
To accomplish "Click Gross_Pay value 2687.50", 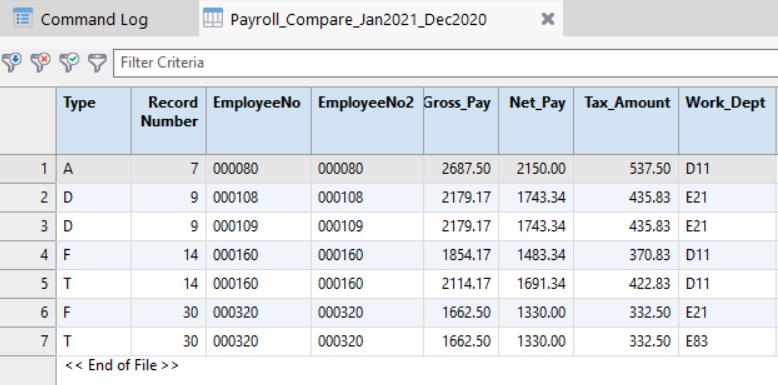I will 461,169.
